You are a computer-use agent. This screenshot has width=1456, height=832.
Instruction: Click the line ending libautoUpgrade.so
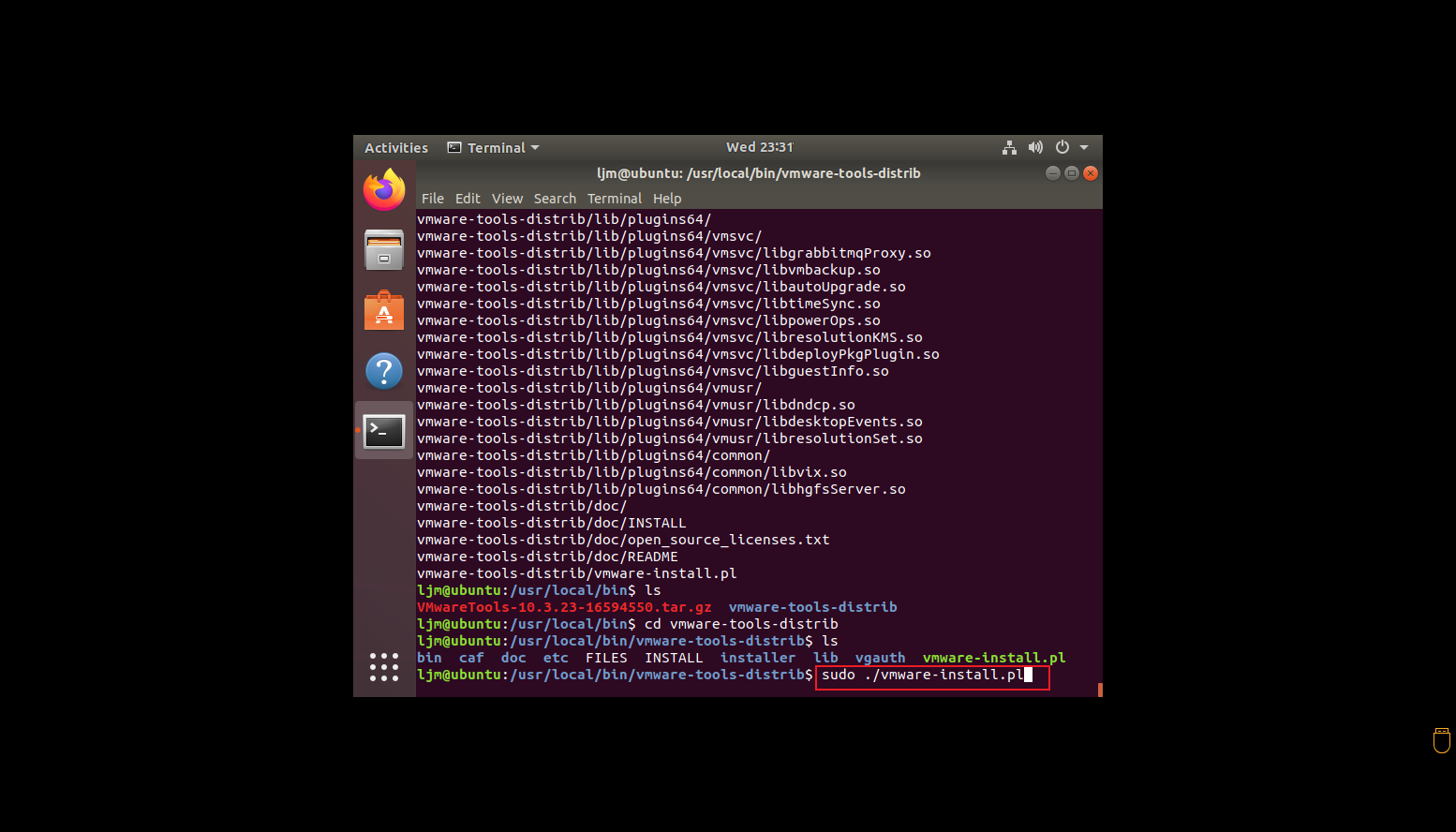point(661,287)
